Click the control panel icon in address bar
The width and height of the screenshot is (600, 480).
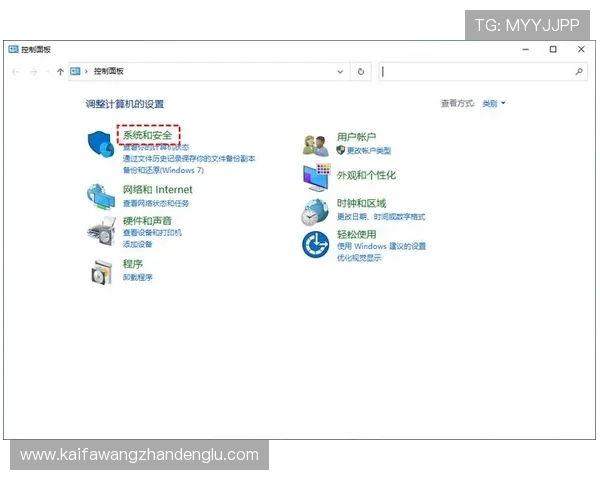75,71
